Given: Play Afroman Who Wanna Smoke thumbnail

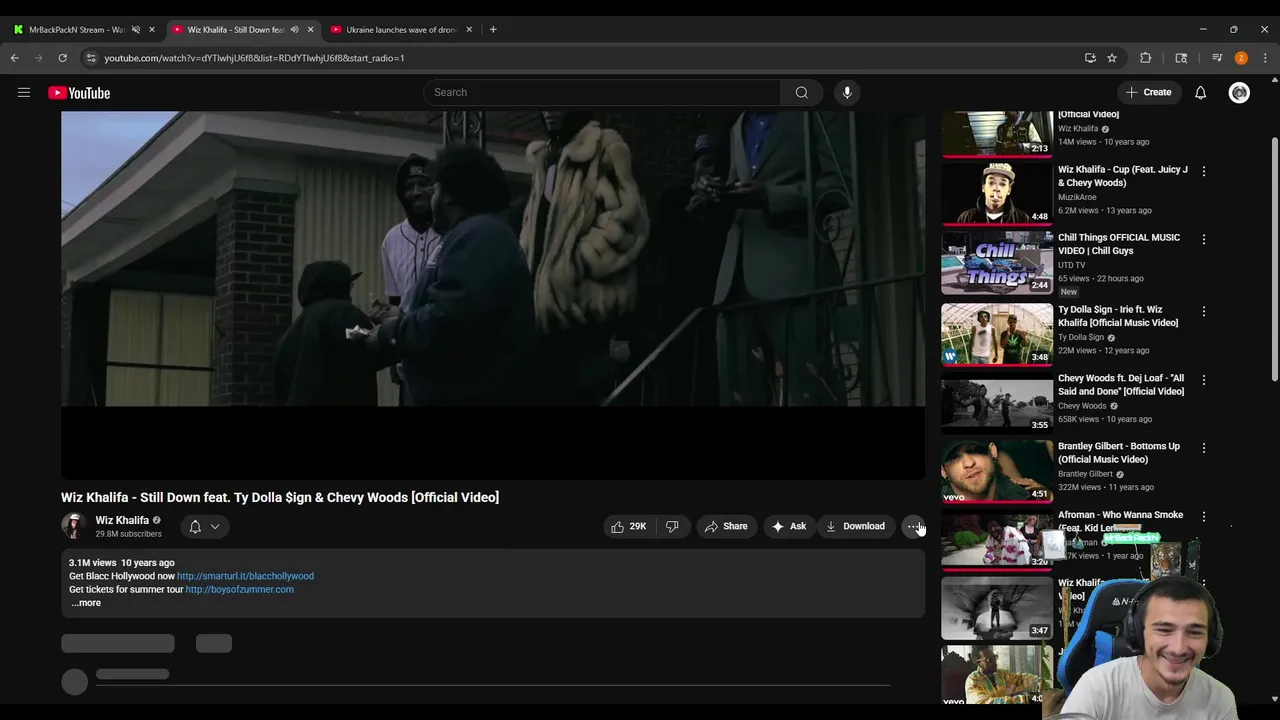Looking at the screenshot, I should (997, 540).
